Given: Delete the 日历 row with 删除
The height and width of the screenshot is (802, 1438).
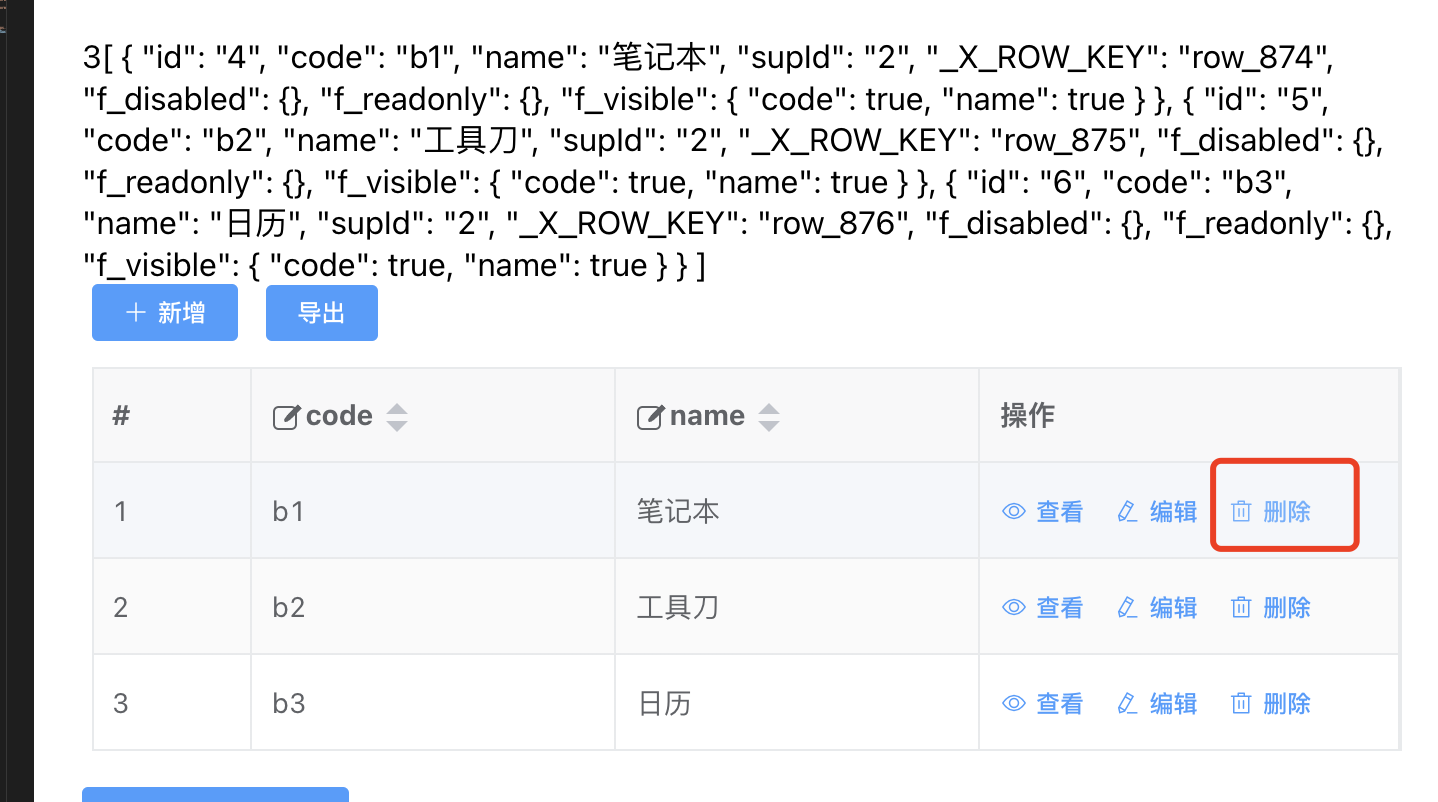Looking at the screenshot, I should (x=1271, y=704).
